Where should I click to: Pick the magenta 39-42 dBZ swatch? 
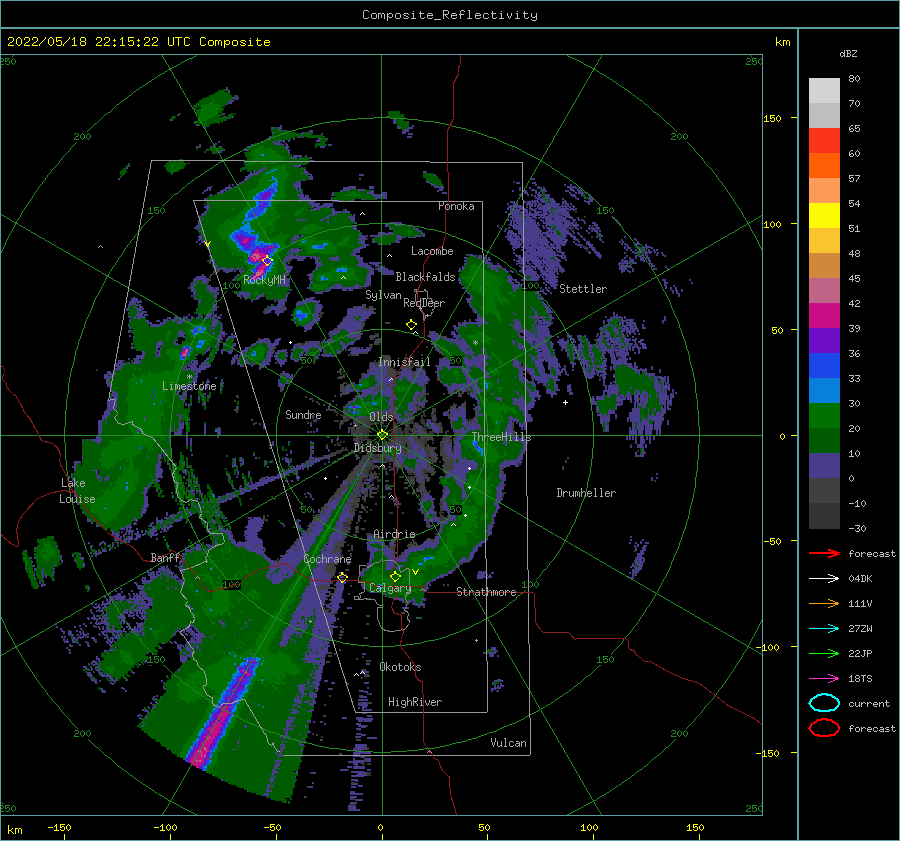(824, 316)
